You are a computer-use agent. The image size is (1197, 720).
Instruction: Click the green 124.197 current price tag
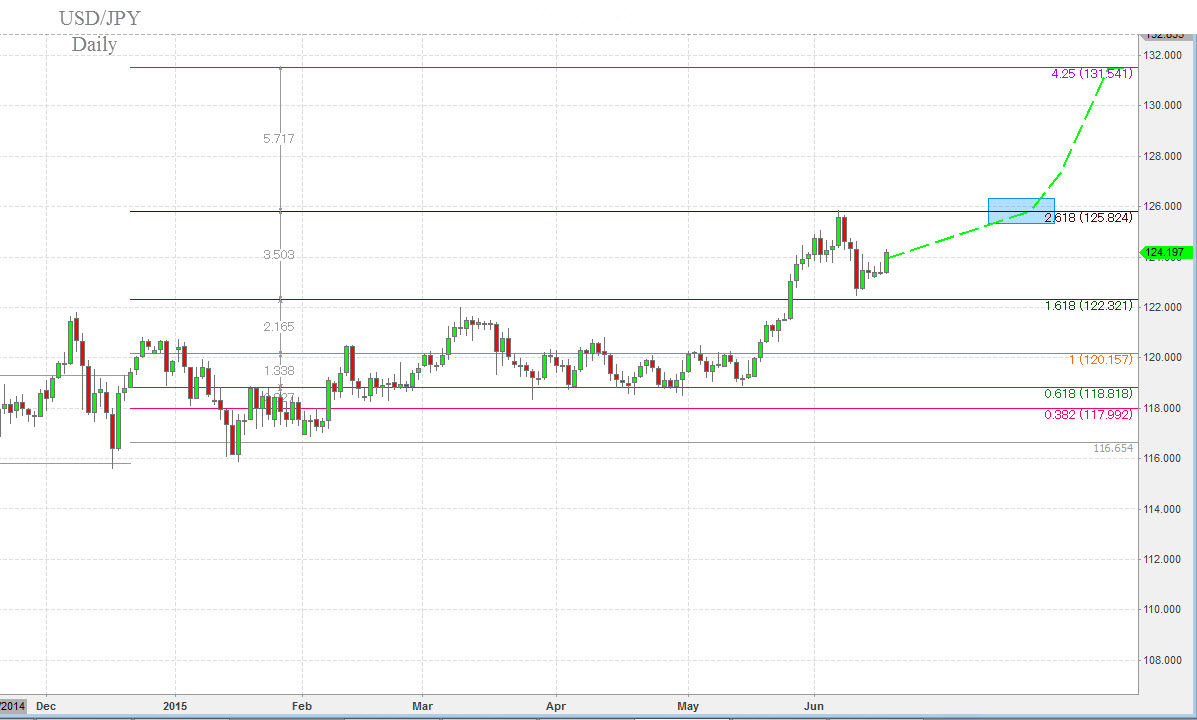pyautogui.click(x=1164, y=252)
